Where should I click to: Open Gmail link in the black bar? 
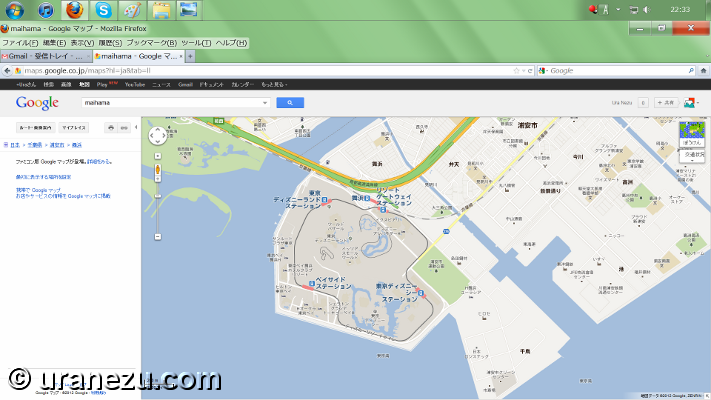click(x=185, y=85)
